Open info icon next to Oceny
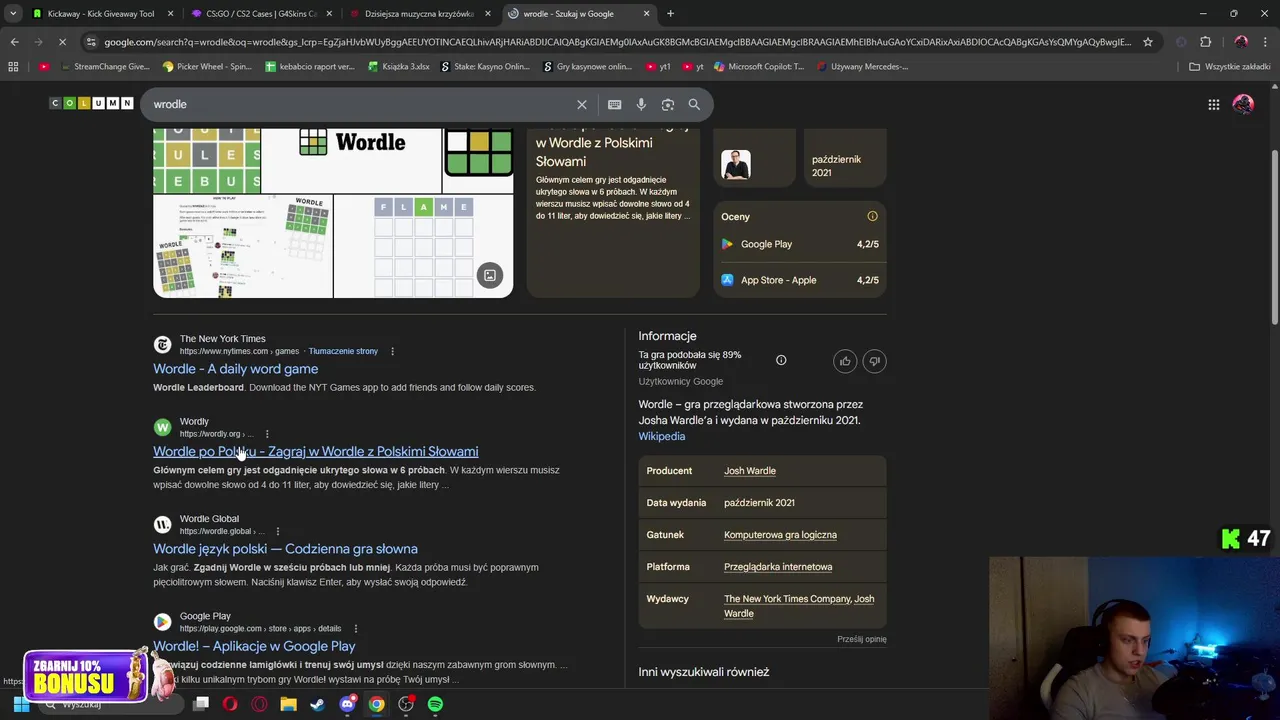This screenshot has height=720, width=1280. pos(872,216)
